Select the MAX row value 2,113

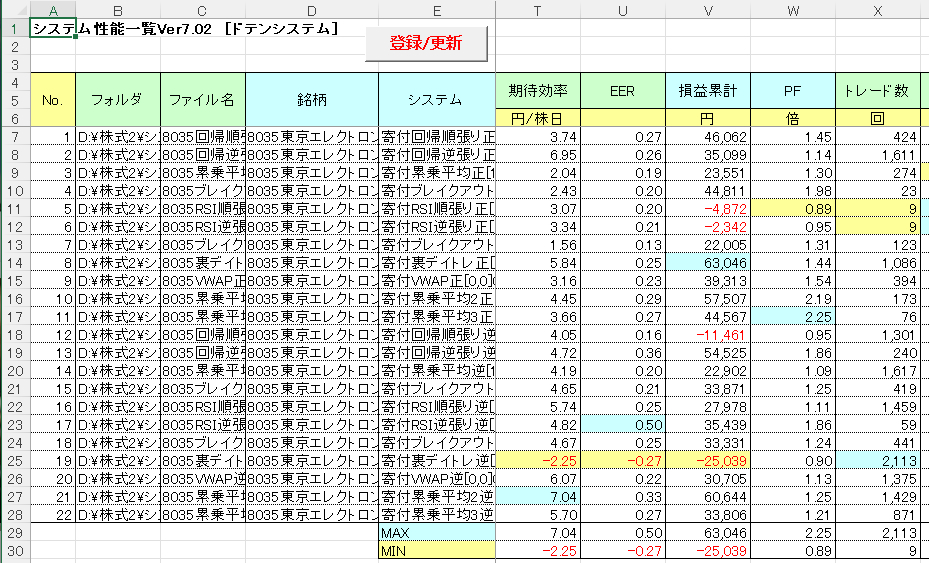click(877, 533)
